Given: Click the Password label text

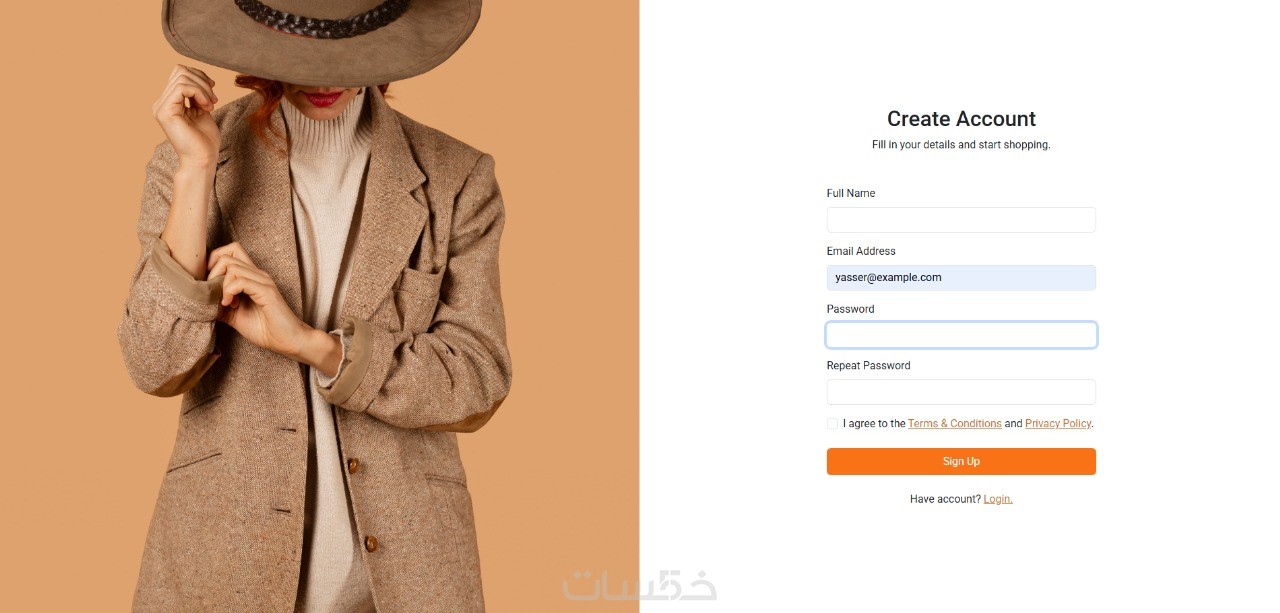Looking at the screenshot, I should coord(850,309).
